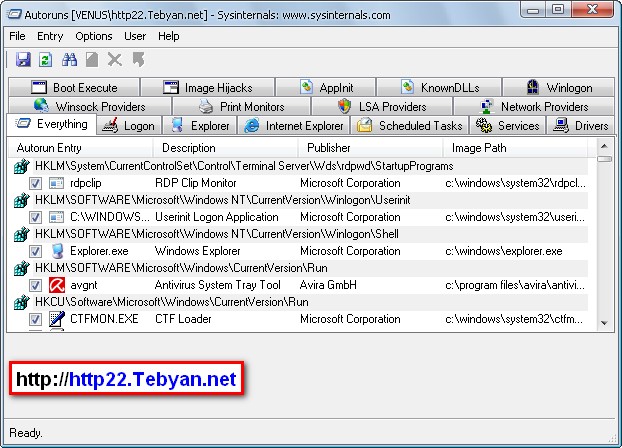
Task: Switch to the Drivers tab
Action: (581, 126)
